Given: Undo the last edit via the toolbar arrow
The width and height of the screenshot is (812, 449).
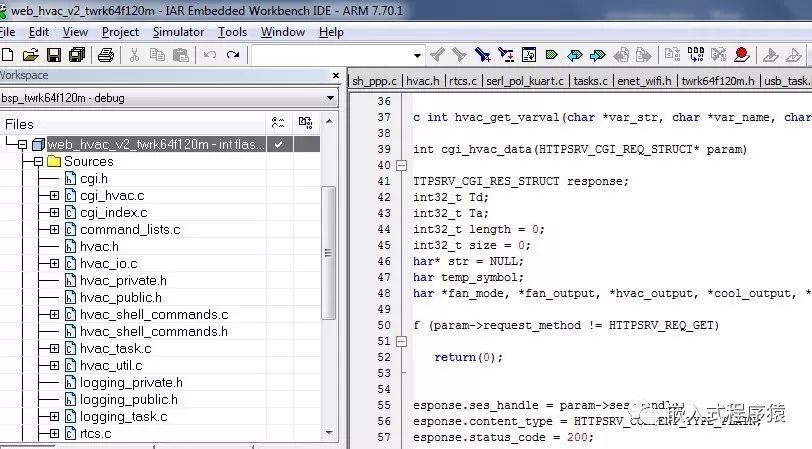Looking at the screenshot, I should [210, 54].
